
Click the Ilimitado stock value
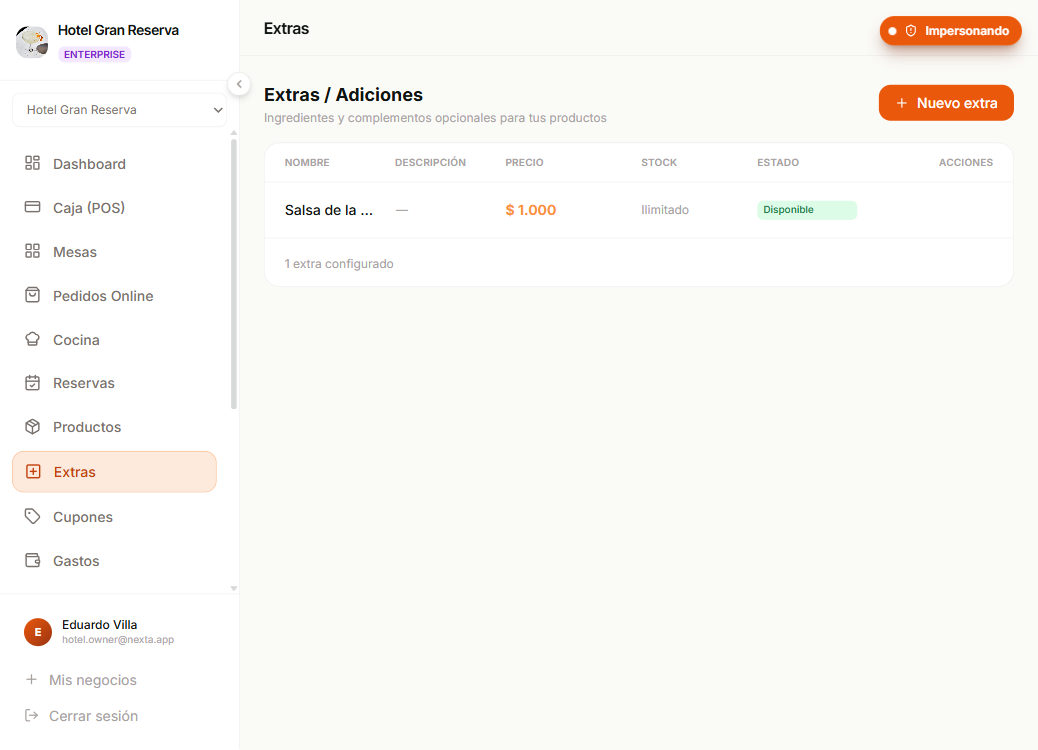[x=665, y=210]
